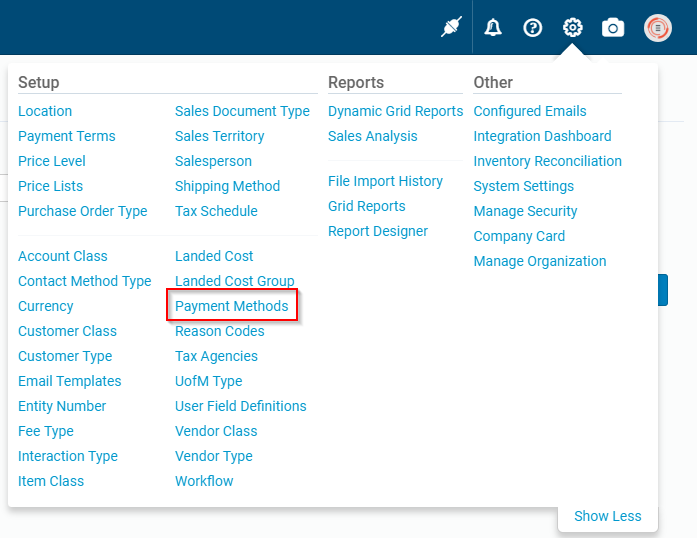The image size is (697, 538).
Task: Open the notifications bell
Action: [493, 28]
